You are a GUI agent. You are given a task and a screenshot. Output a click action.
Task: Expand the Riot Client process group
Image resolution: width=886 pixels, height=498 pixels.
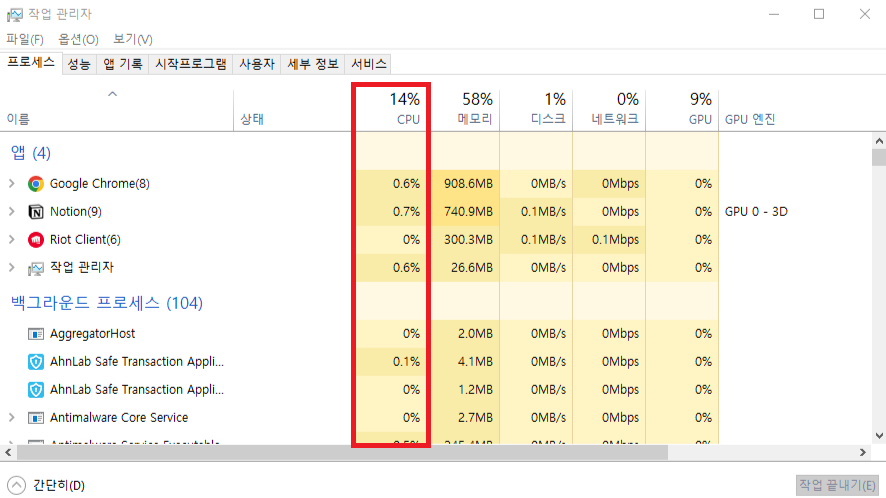pyautogui.click(x=12, y=240)
